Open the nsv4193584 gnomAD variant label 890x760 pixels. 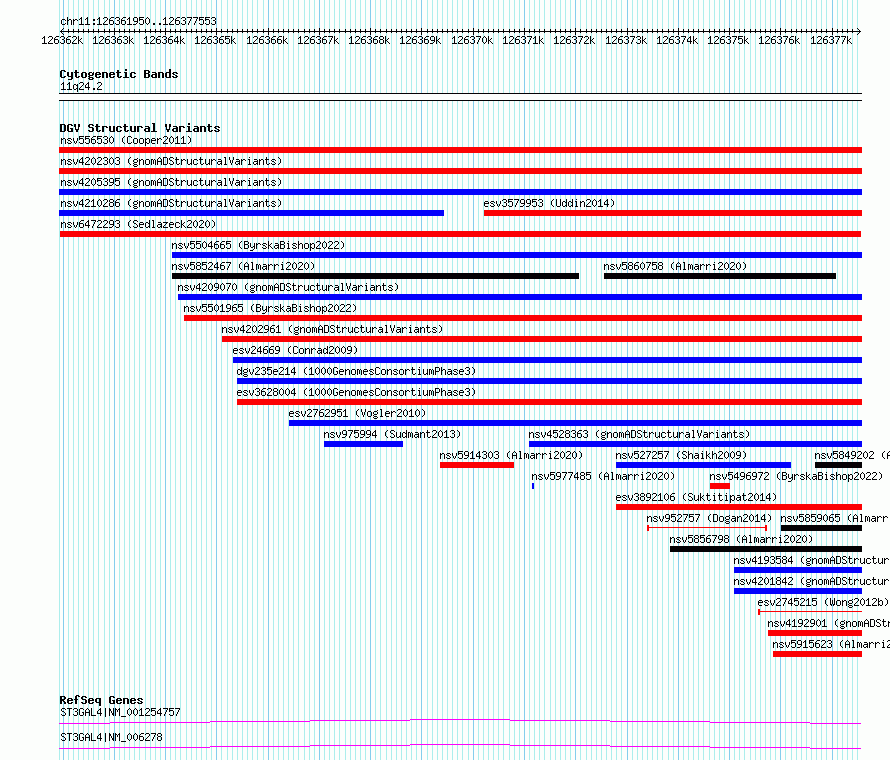click(811, 560)
